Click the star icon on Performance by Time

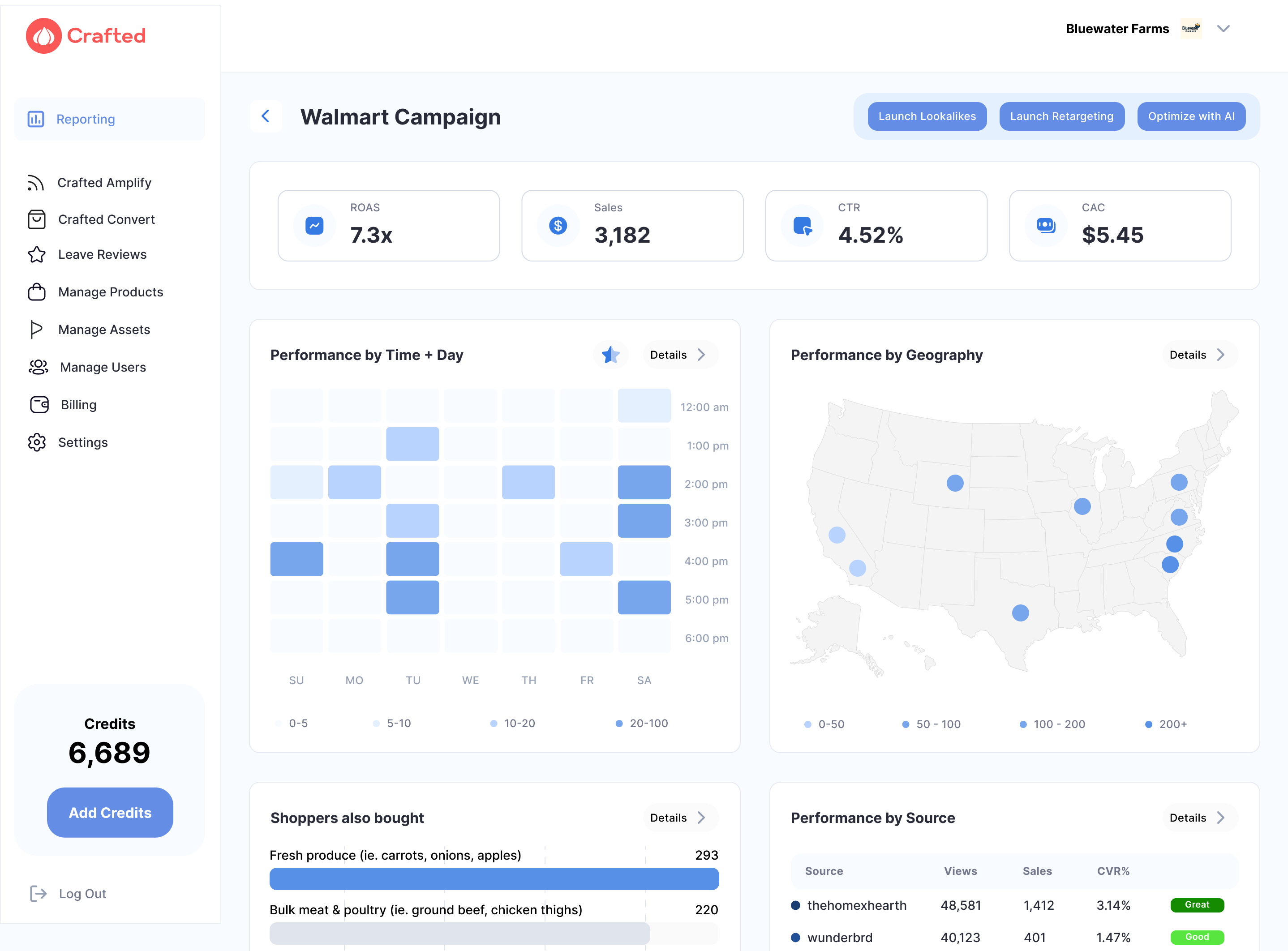610,355
